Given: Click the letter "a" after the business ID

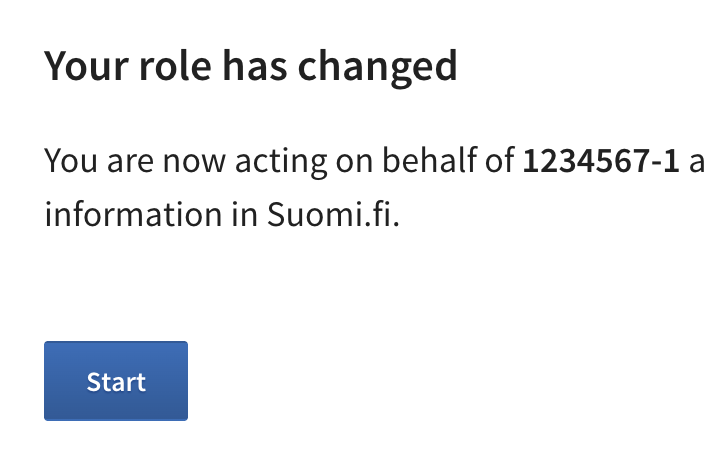Looking at the screenshot, I should (697, 160).
